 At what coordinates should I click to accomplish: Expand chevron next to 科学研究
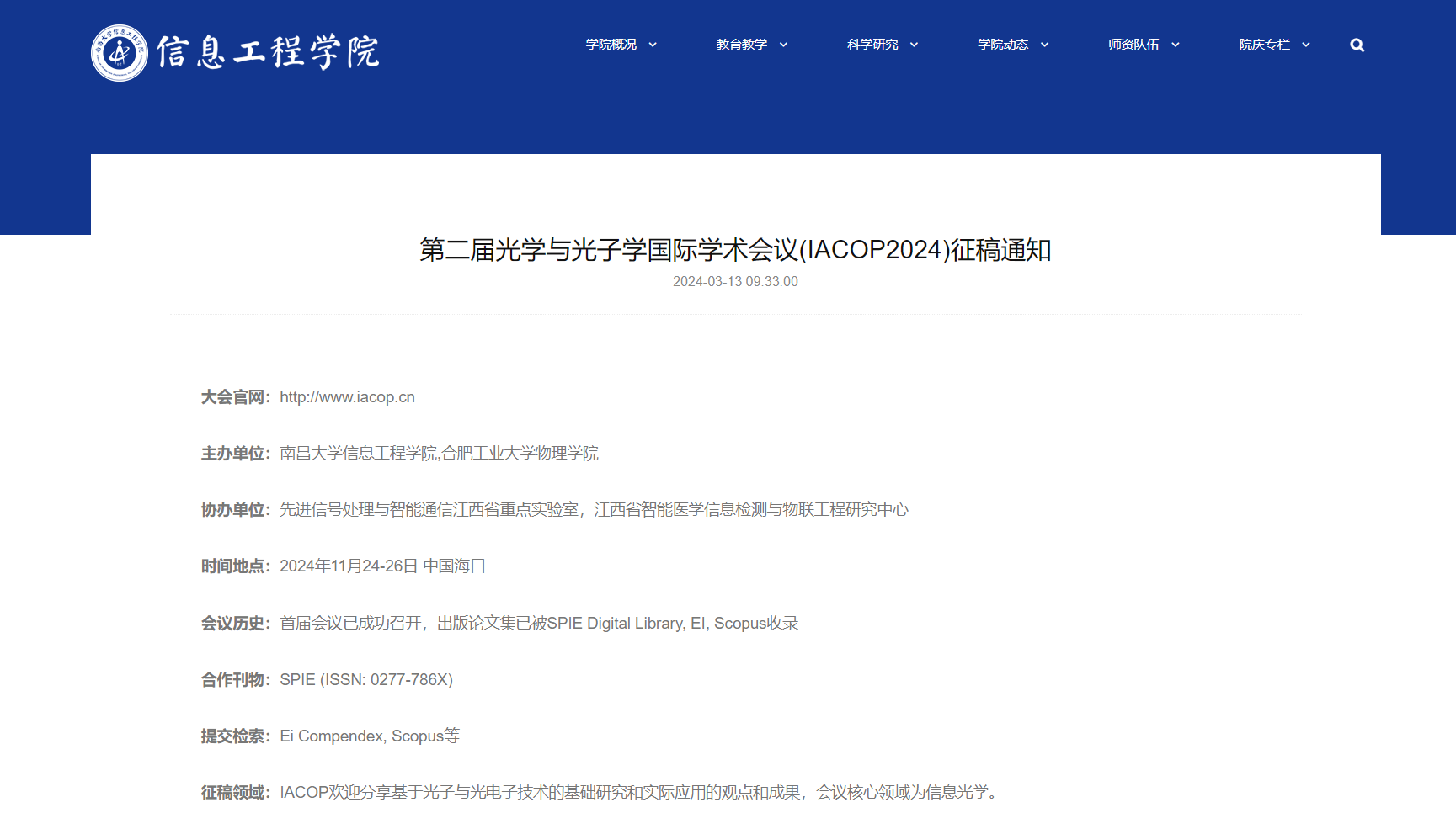click(x=914, y=45)
